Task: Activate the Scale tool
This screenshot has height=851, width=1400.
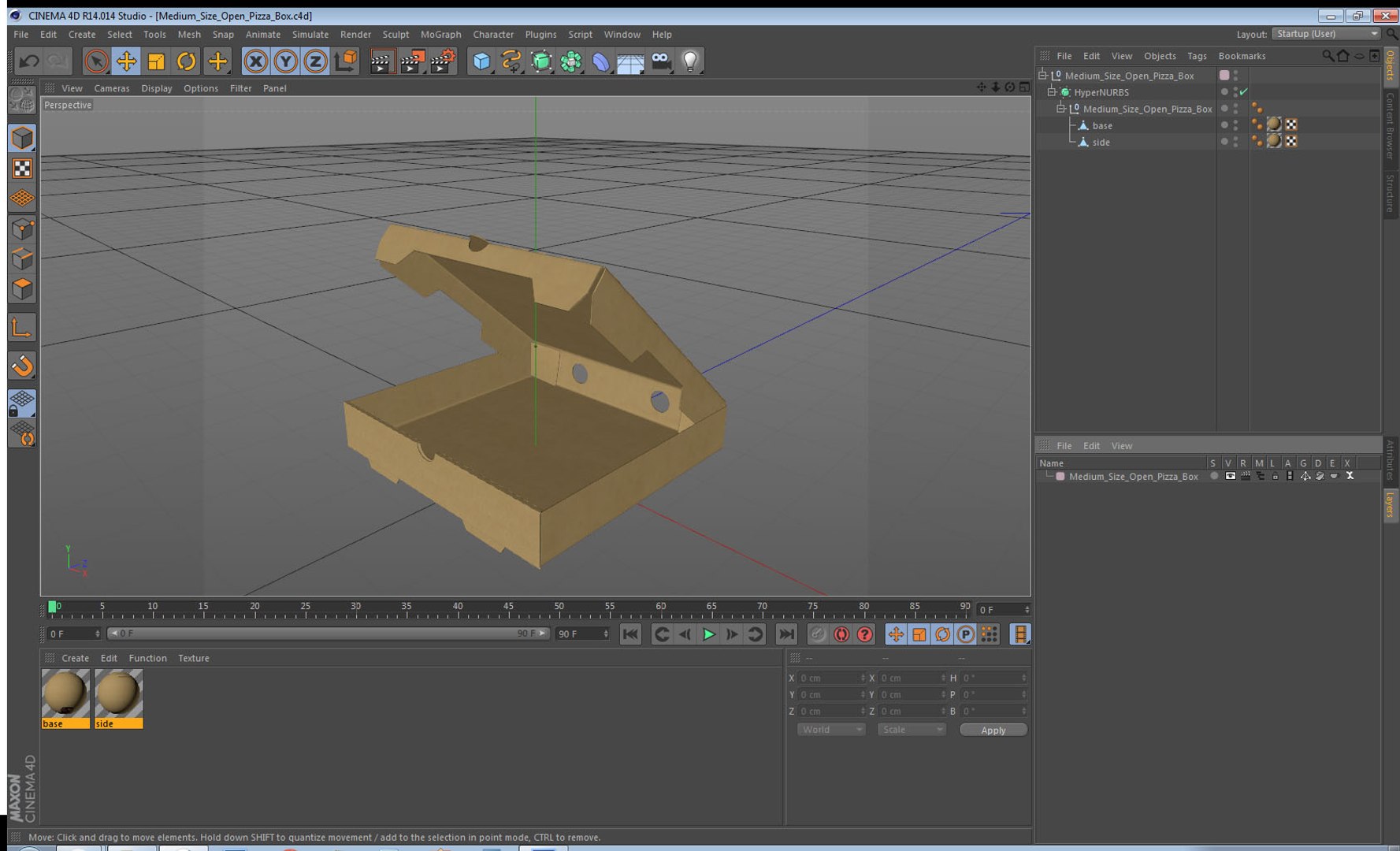Action: pyautogui.click(x=156, y=61)
